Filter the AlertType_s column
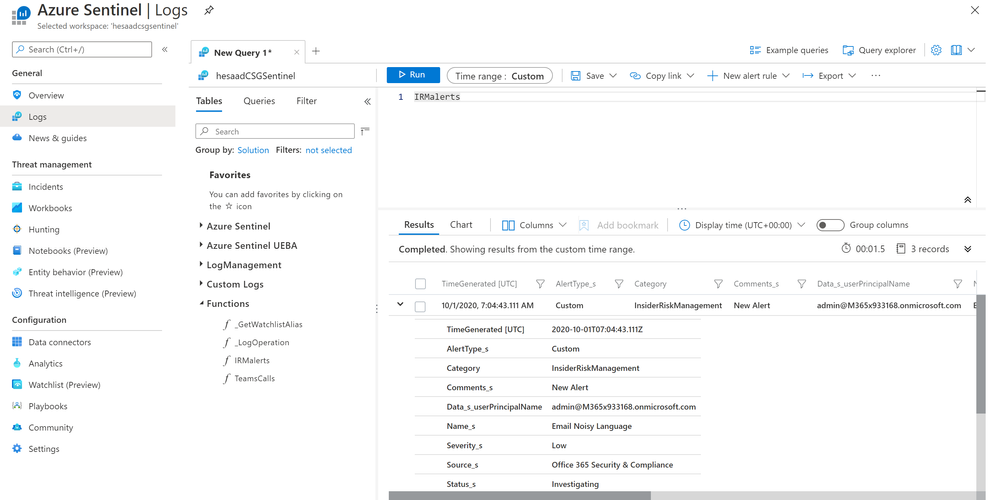Screen dimensions: 999x500 [x=619, y=284]
